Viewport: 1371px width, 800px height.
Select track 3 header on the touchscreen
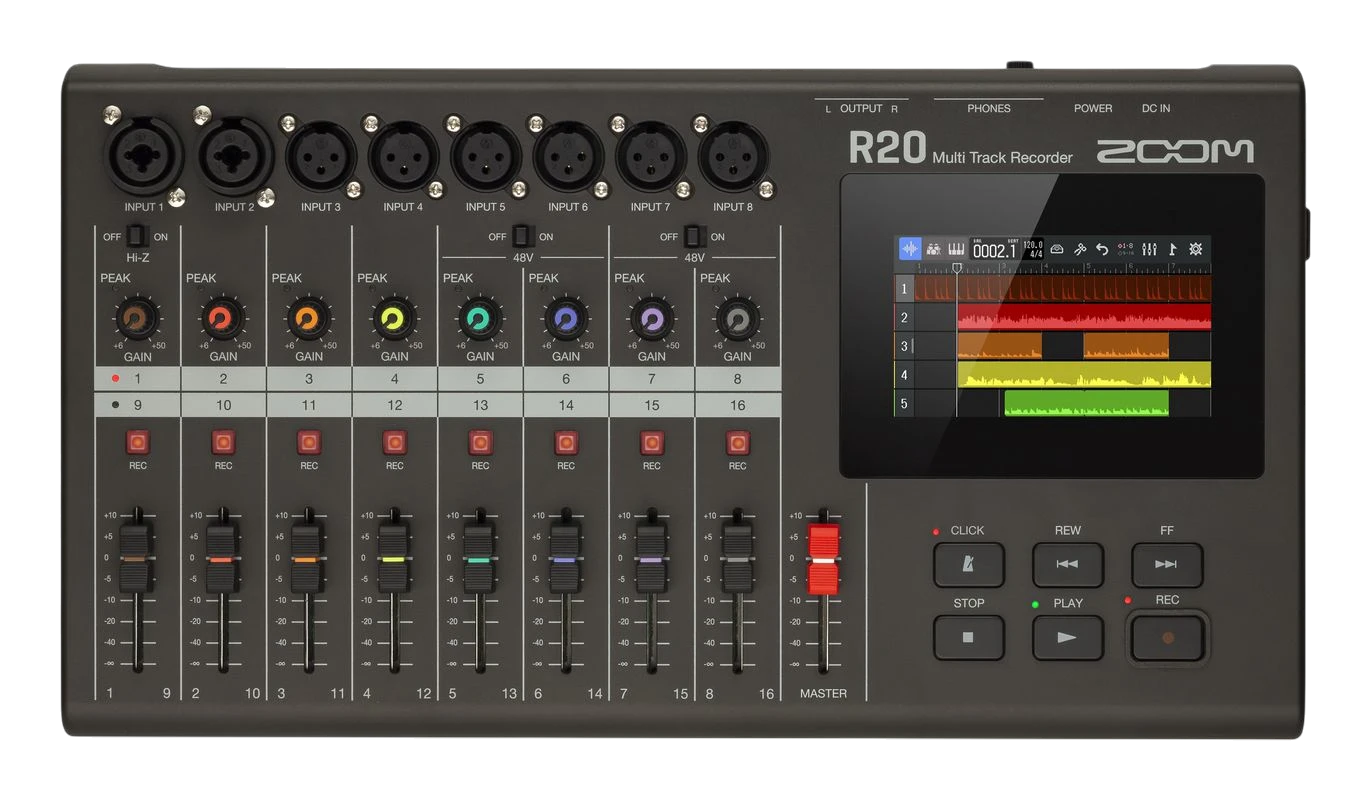click(x=904, y=346)
